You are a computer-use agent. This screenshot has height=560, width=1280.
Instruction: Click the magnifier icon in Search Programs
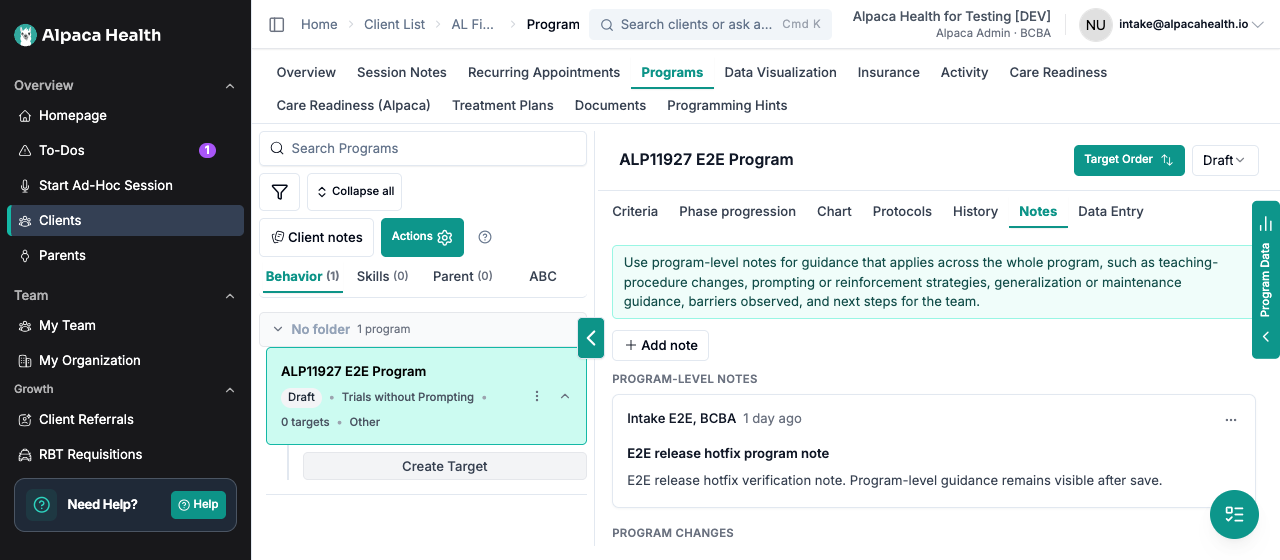[275, 149]
